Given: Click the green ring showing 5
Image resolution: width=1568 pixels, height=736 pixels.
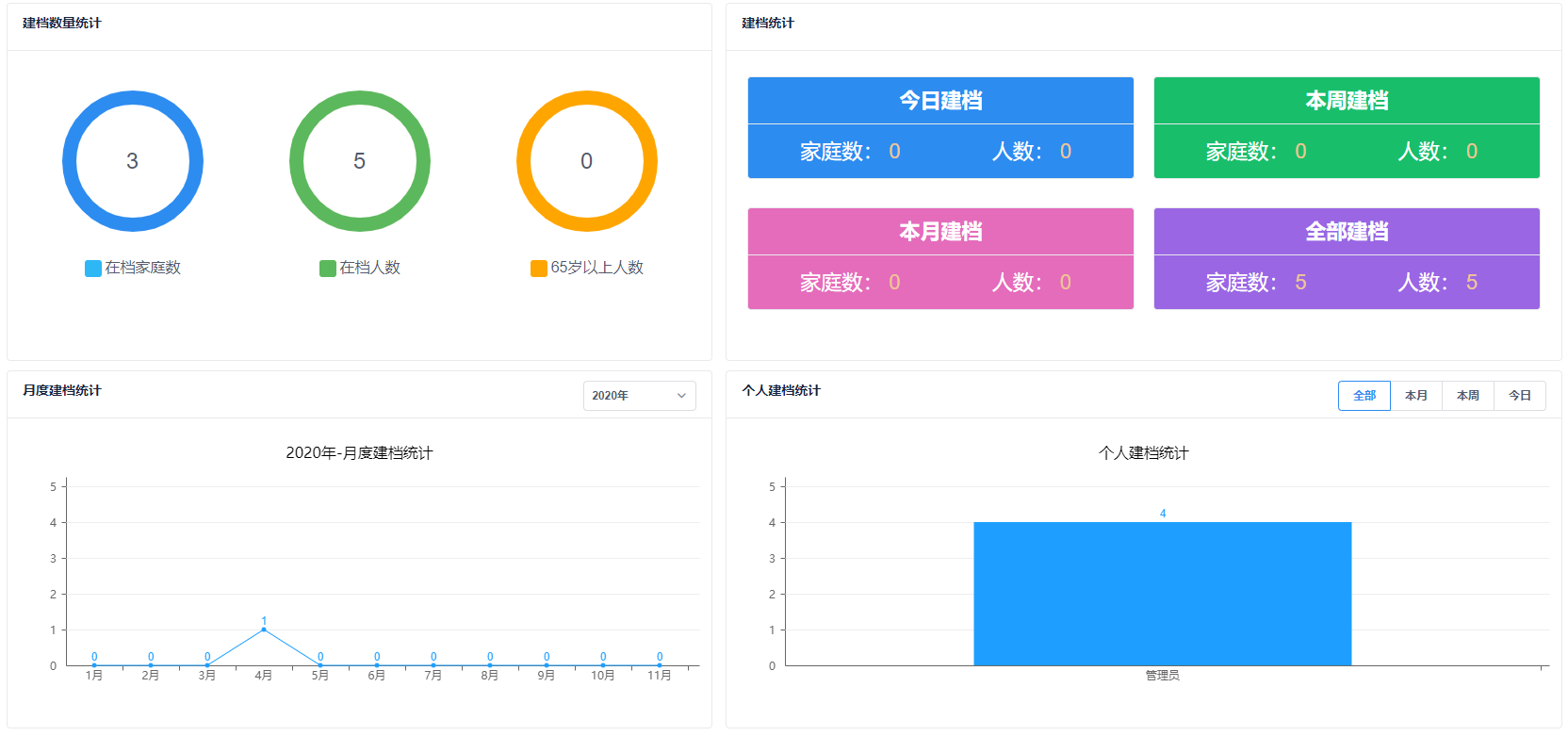Looking at the screenshot, I should (x=360, y=95).
